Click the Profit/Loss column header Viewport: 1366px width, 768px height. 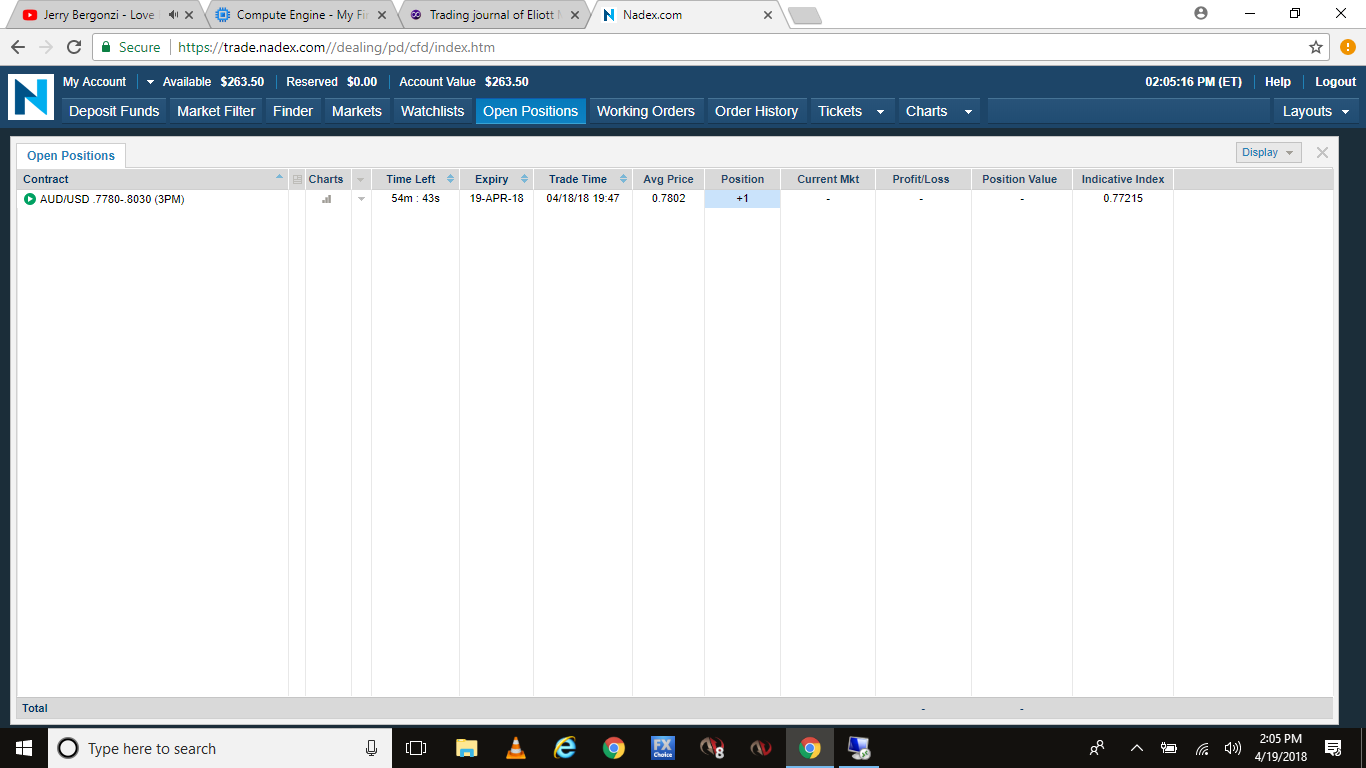(921, 179)
